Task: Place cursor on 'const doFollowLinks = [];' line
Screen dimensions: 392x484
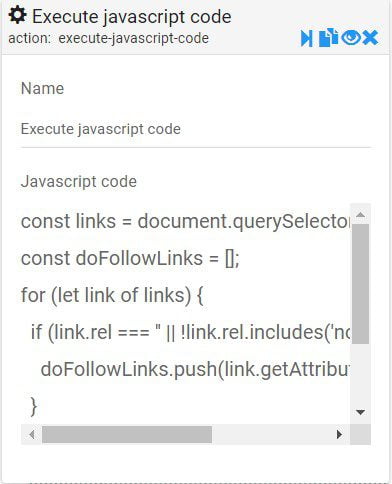Action: pyautogui.click(x=130, y=258)
